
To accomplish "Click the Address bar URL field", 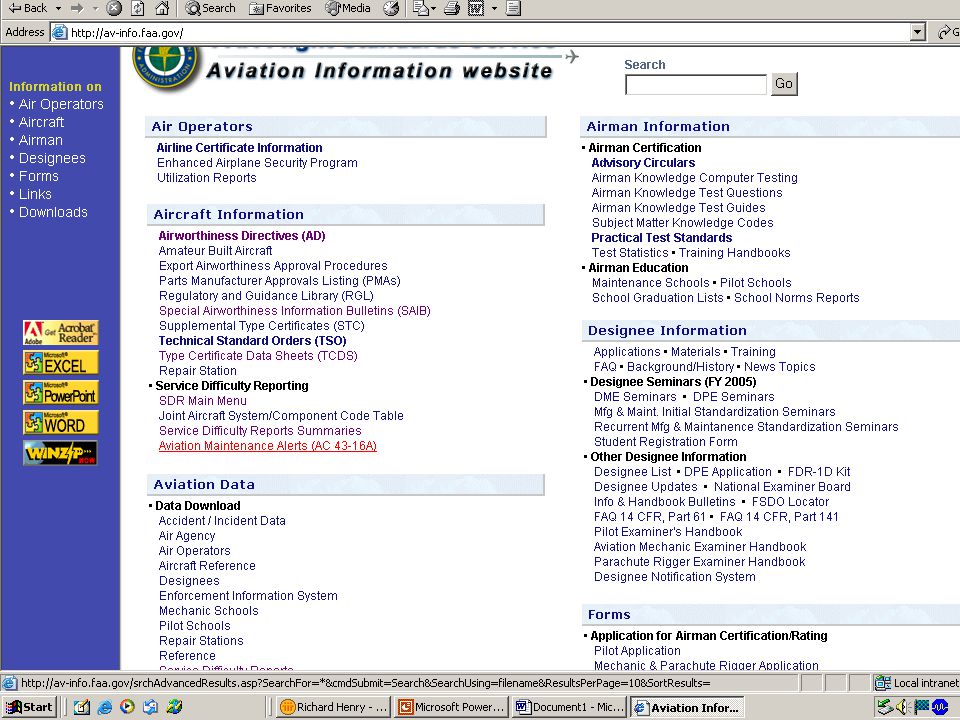I will click(x=481, y=32).
